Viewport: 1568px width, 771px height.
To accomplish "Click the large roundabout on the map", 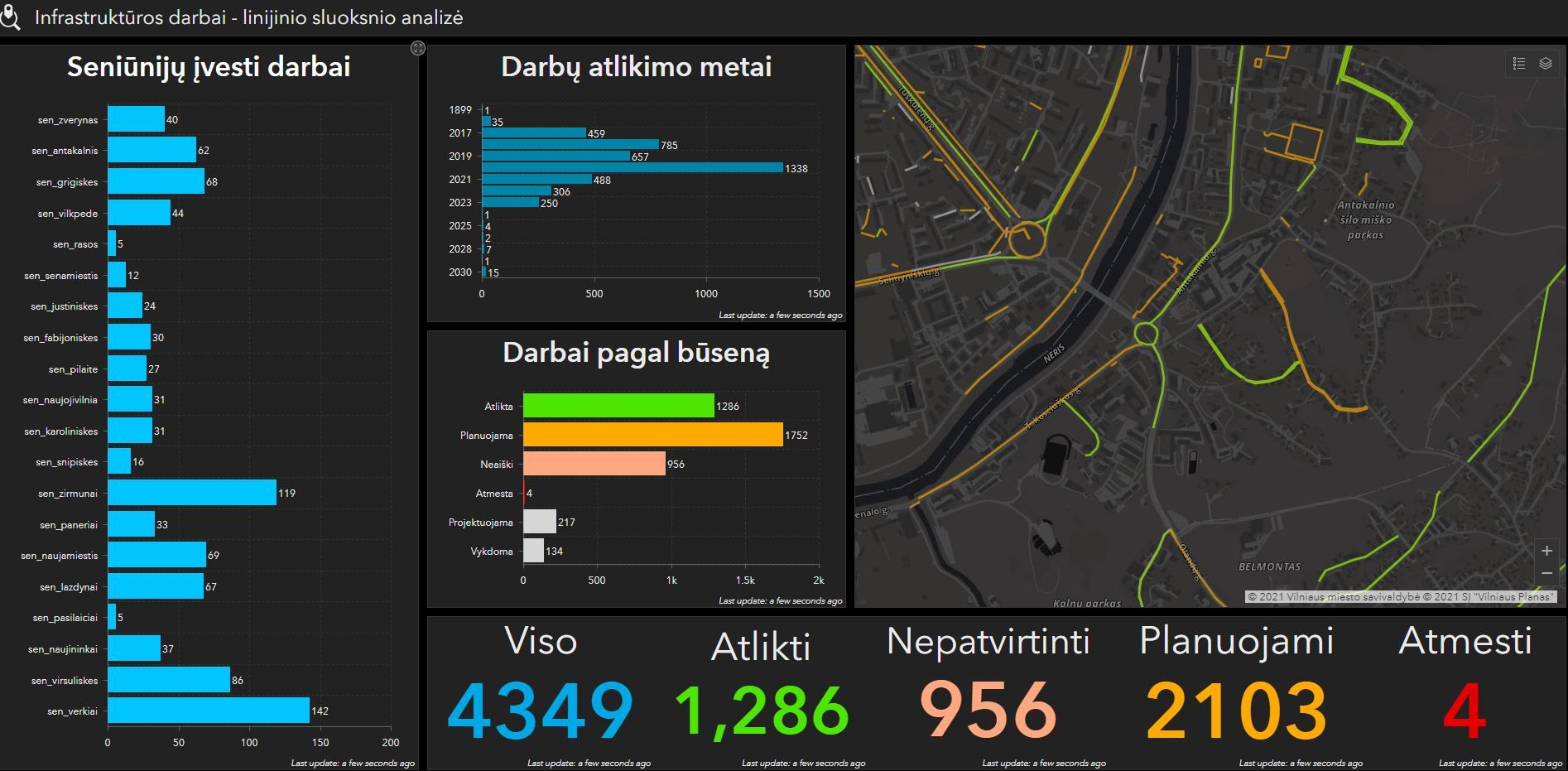I will point(1026,239).
